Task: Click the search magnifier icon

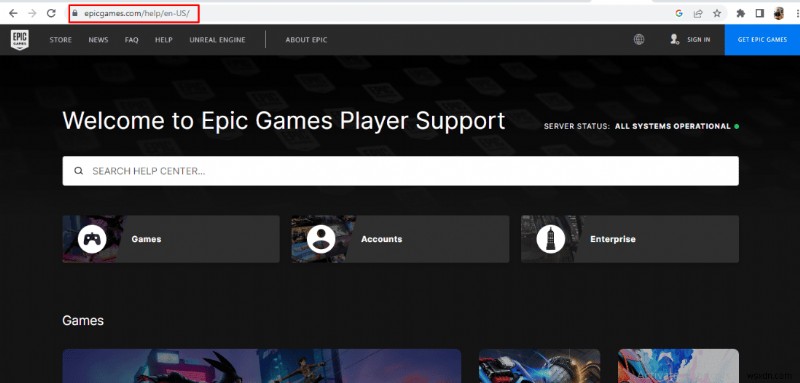Action: tap(79, 171)
